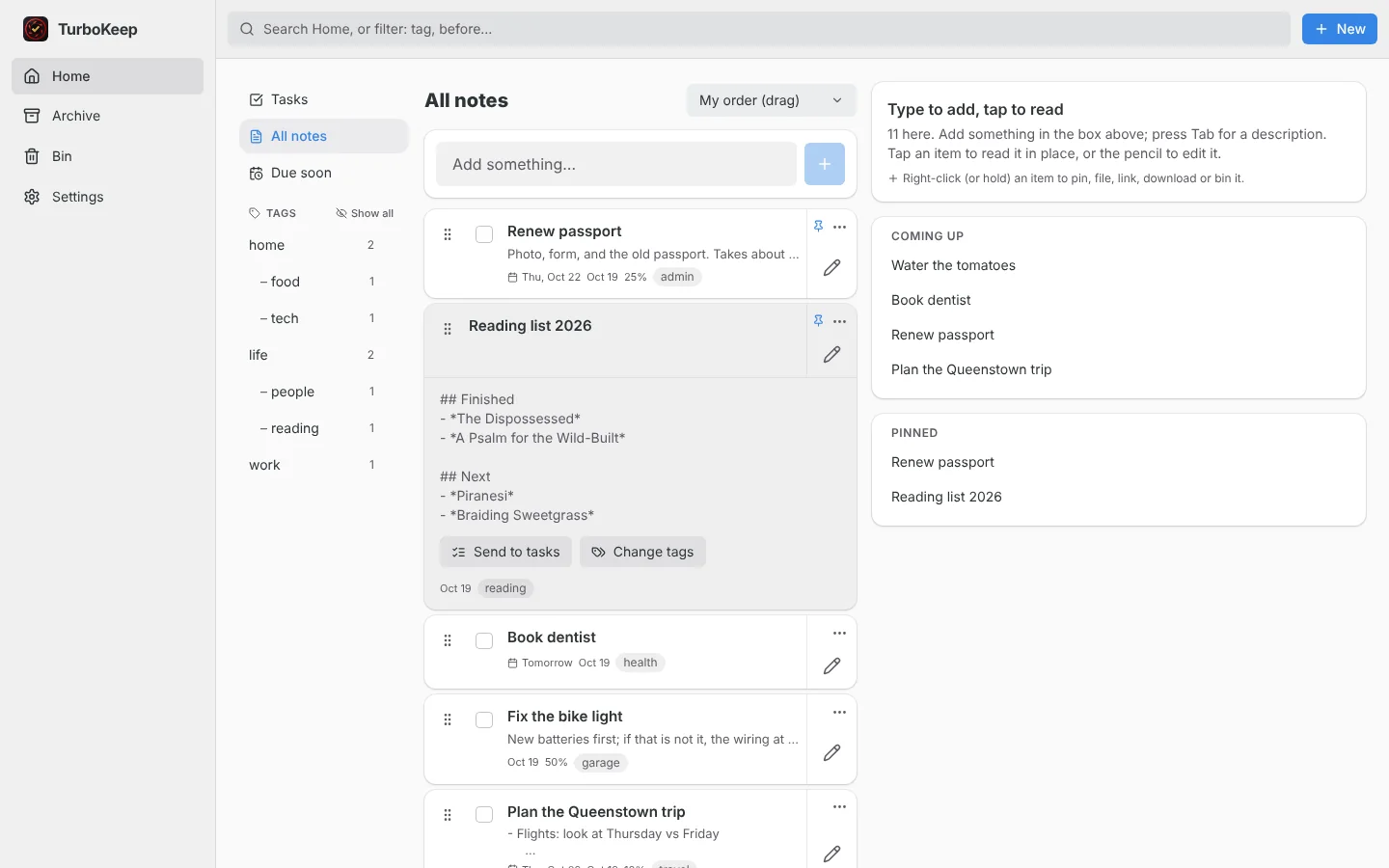Tick the Plan the Queenstown trip checkbox

[484, 815]
